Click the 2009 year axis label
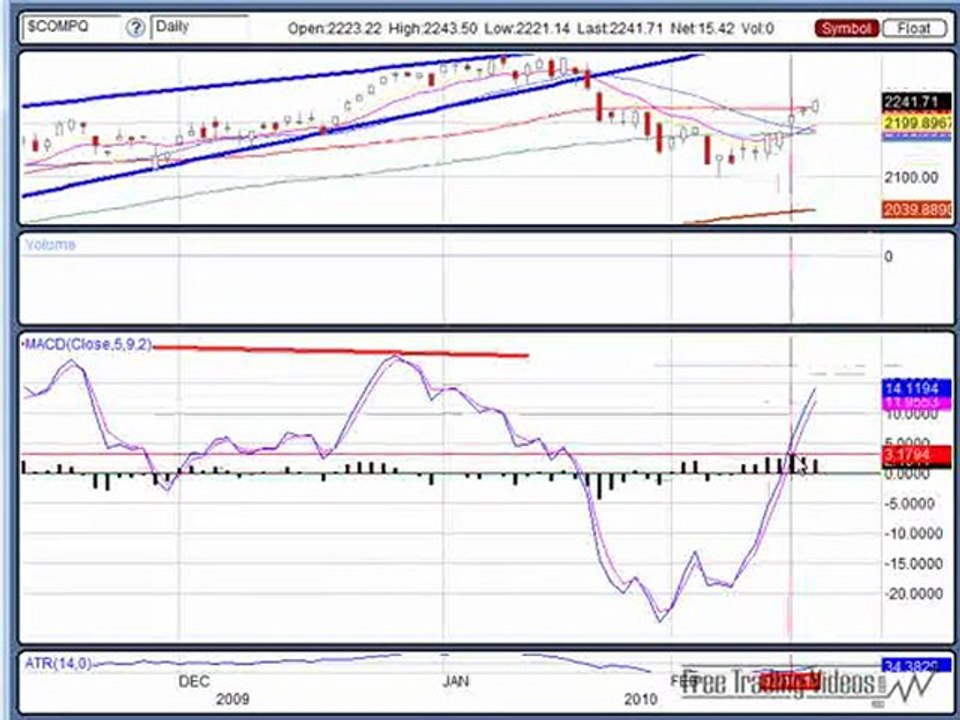This screenshot has height=720, width=960. point(232,699)
